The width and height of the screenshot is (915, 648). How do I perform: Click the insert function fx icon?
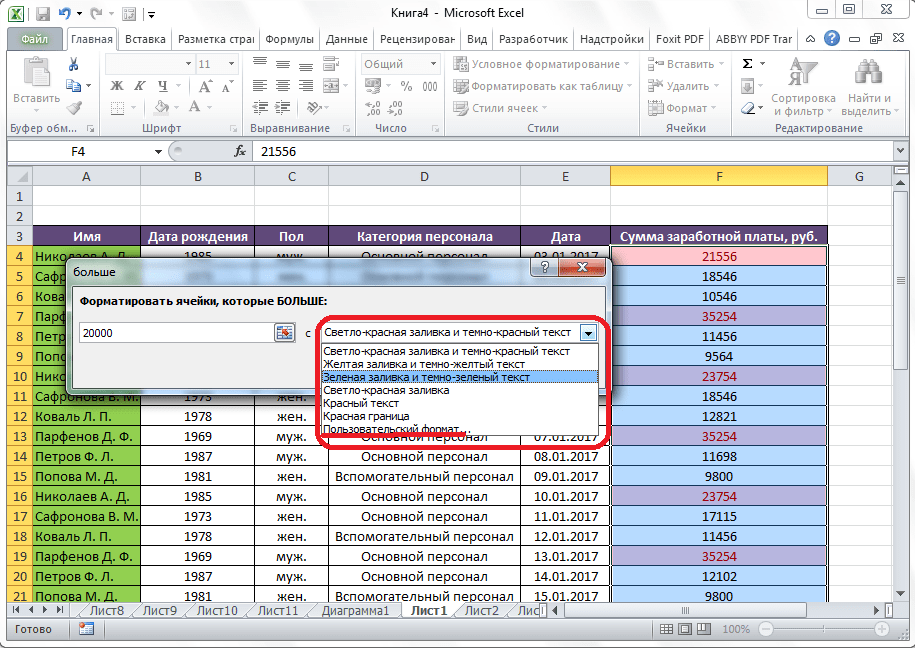click(x=240, y=151)
